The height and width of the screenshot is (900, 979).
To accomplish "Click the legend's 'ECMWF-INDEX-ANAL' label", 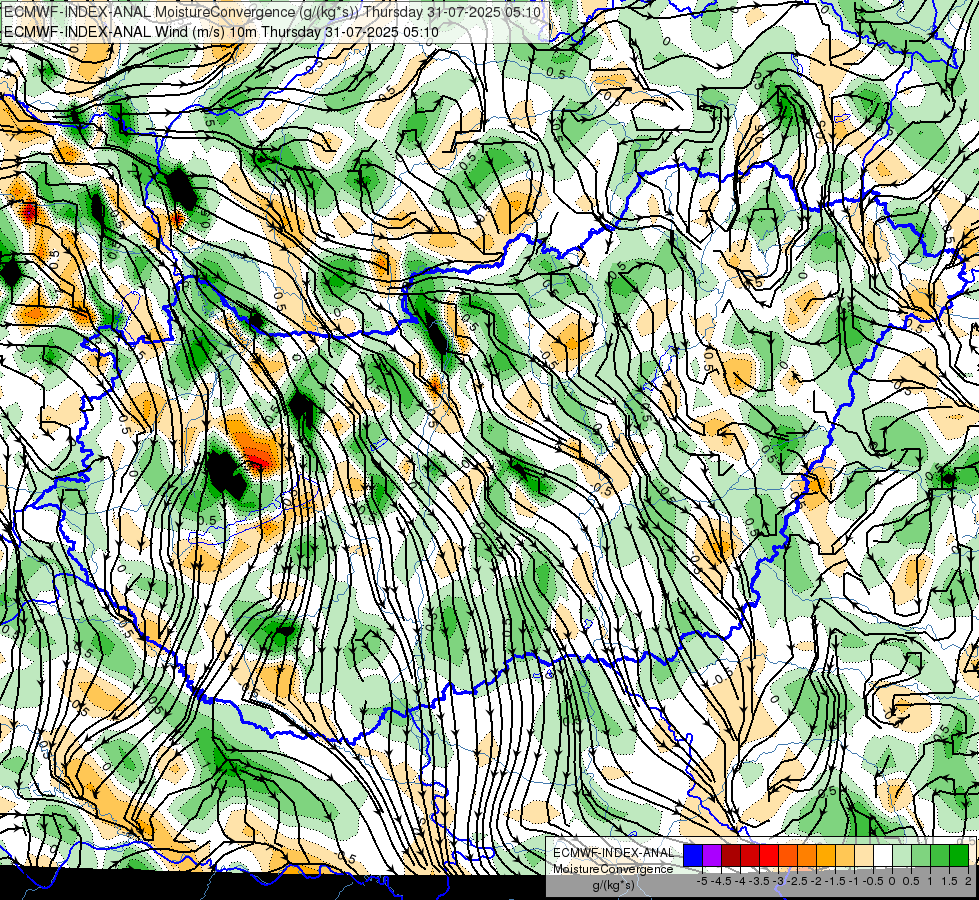I will (613, 853).
